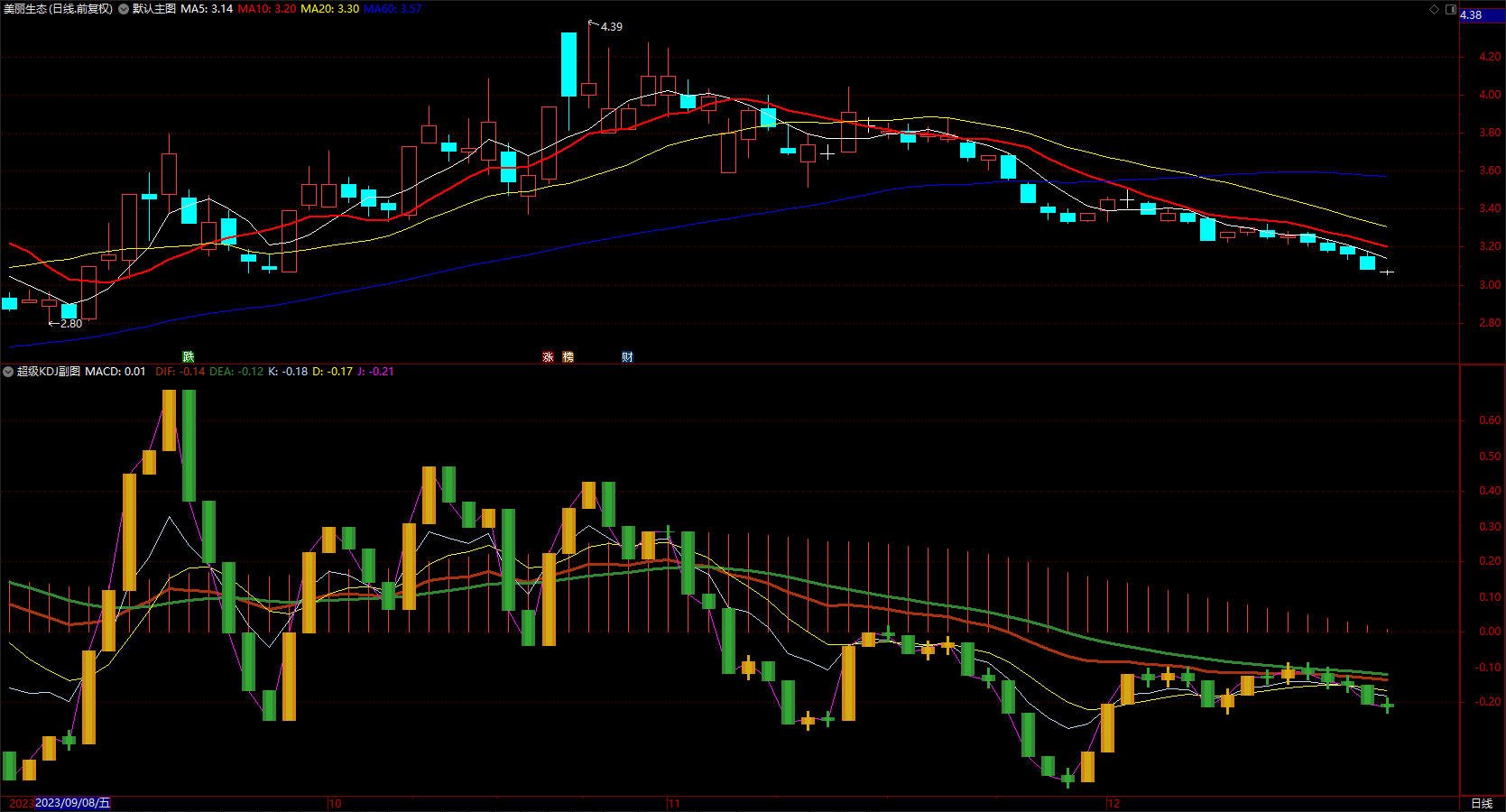The width and height of the screenshot is (1506, 812).
Task: Click the 3.00 price axis label
Action: [x=1490, y=285]
